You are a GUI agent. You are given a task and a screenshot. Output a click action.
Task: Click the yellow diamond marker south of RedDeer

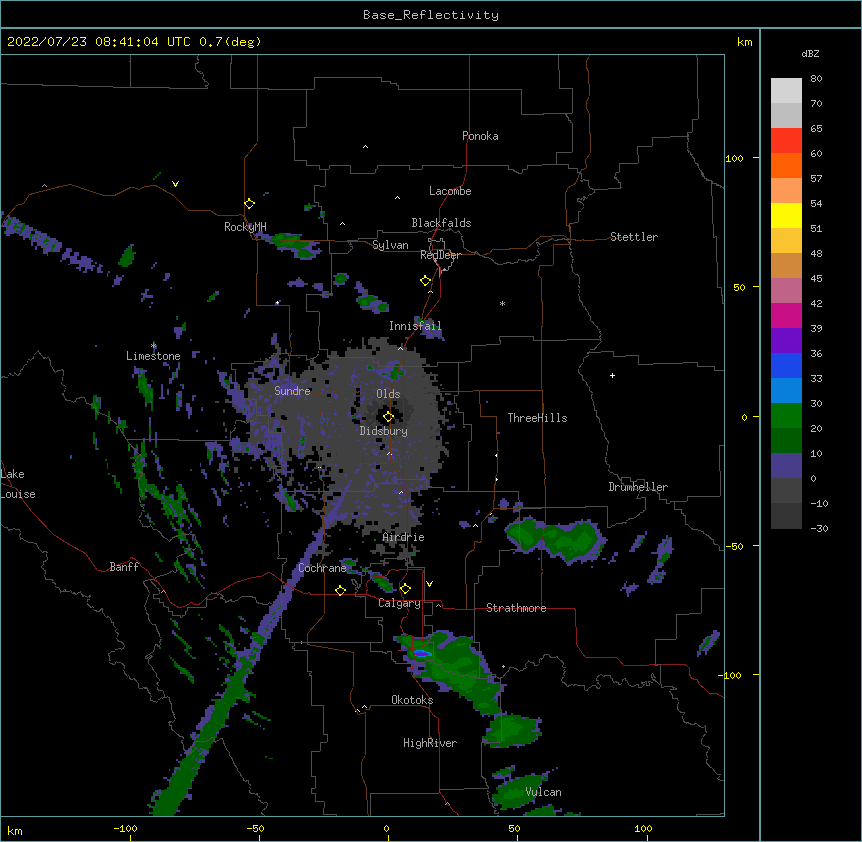tap(426, 281)
